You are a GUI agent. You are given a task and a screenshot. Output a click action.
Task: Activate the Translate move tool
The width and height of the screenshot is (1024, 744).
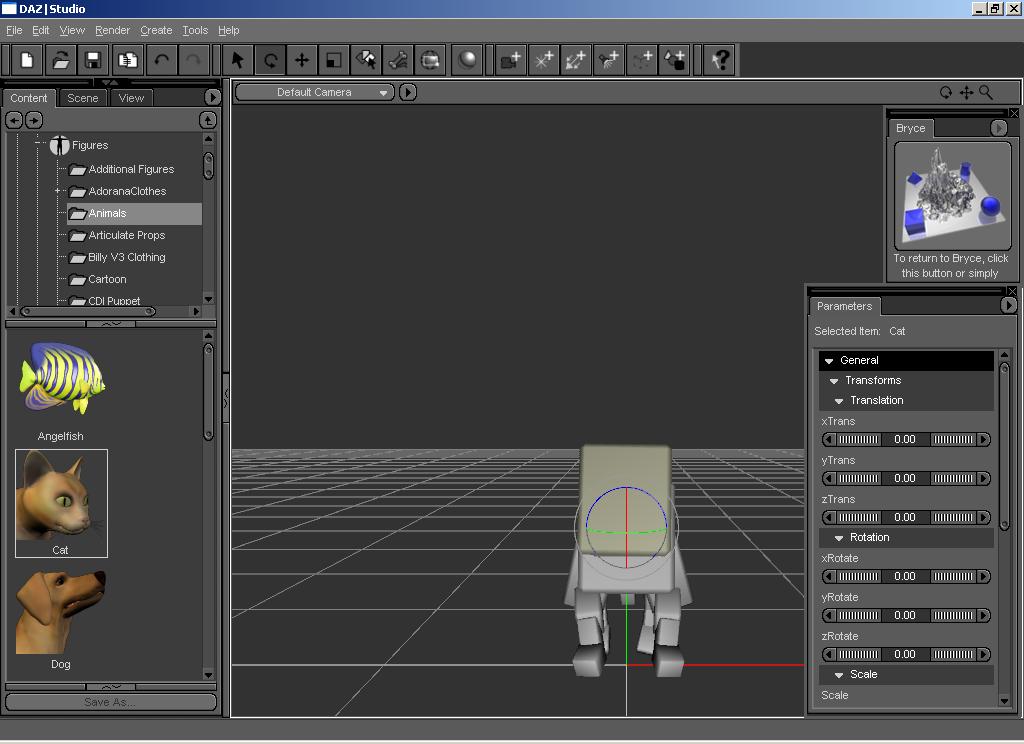(302, 60)
